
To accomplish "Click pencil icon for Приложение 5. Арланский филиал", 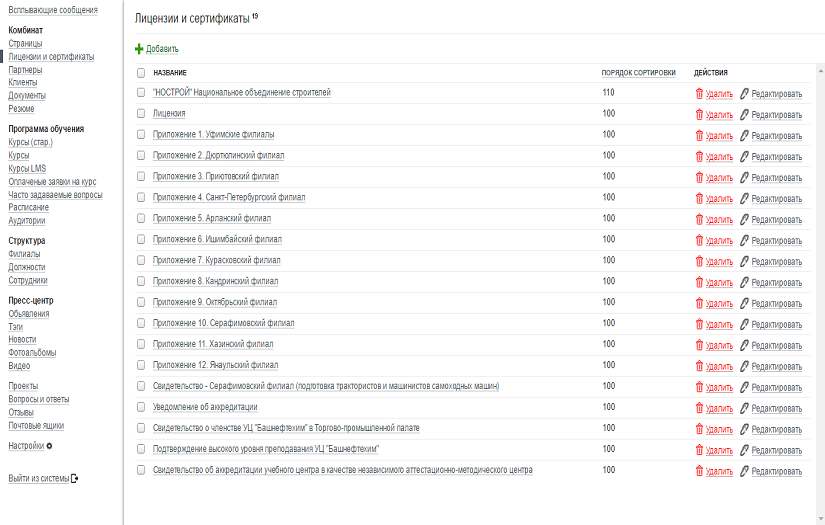I will click(744, 219).
